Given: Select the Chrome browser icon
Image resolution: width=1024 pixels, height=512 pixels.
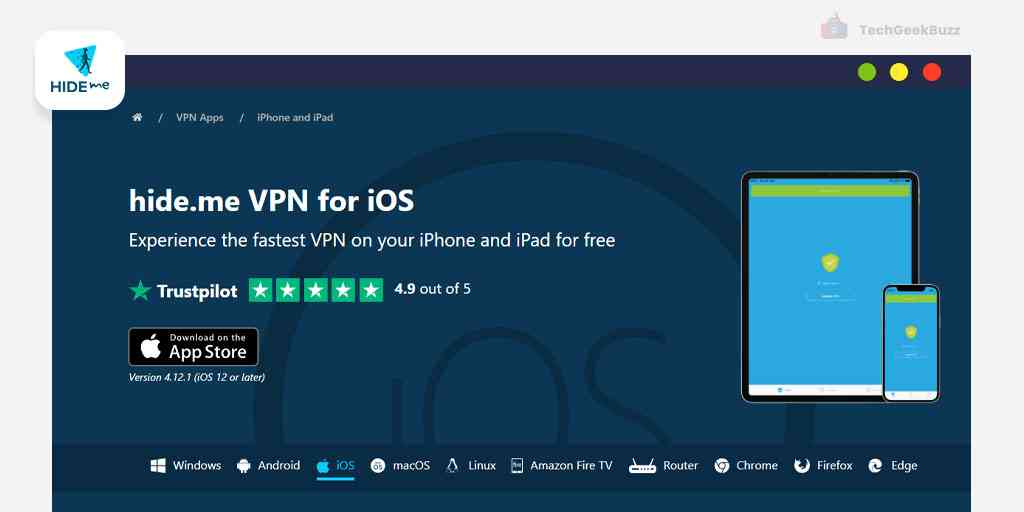Looking at the screenshot, I should tap(722, 466).
